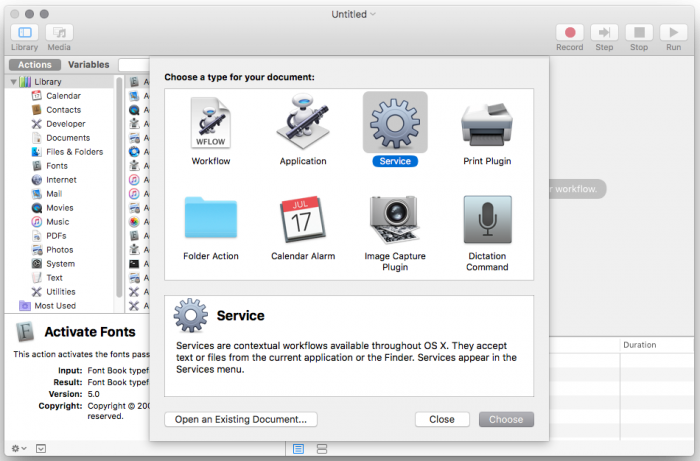Select Fonts in the library list
The height and width of the screenshot is (461, 700).
tap(57, 166)
